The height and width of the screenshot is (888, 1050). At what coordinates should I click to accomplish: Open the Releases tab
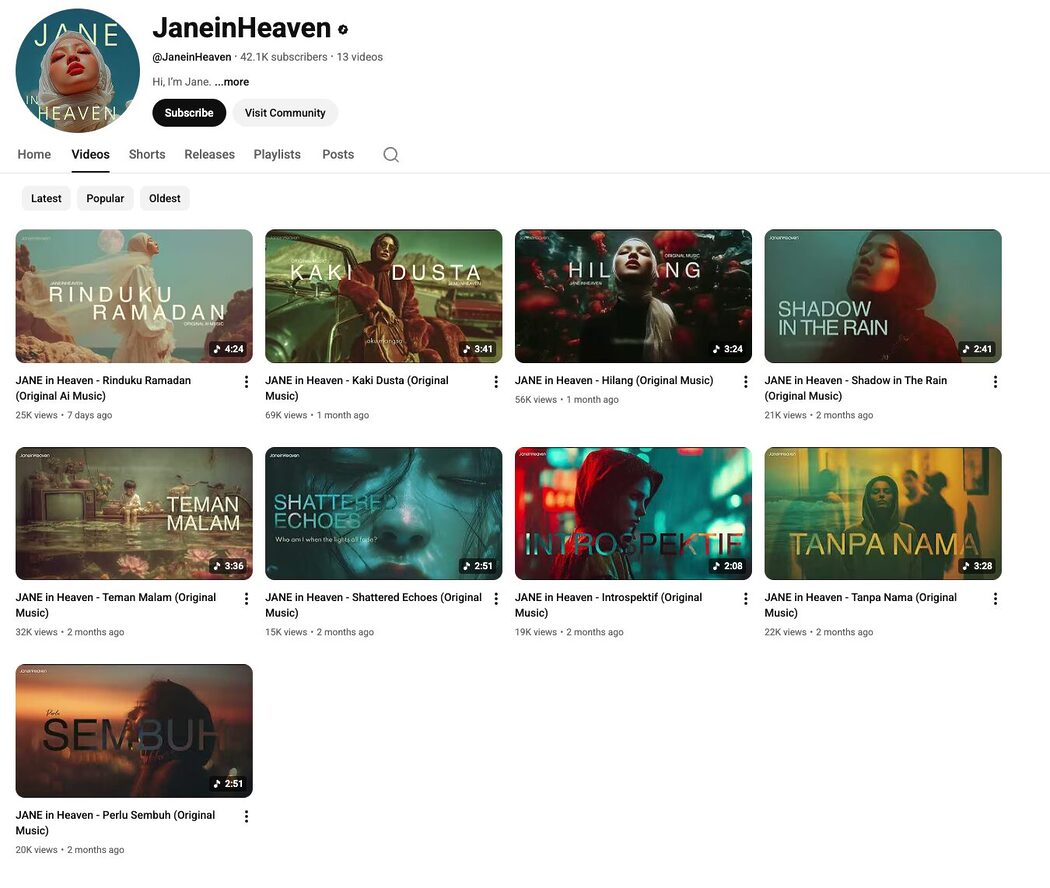(210, 155)
